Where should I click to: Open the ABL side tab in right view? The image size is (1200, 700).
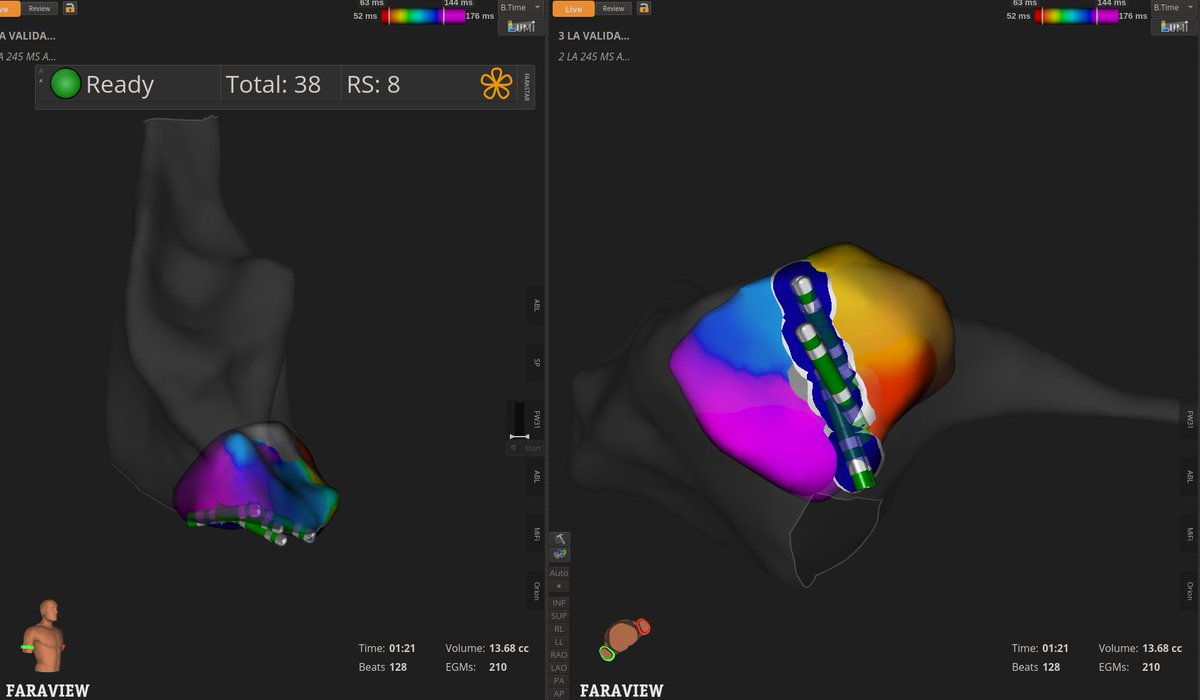[1190, 477]
